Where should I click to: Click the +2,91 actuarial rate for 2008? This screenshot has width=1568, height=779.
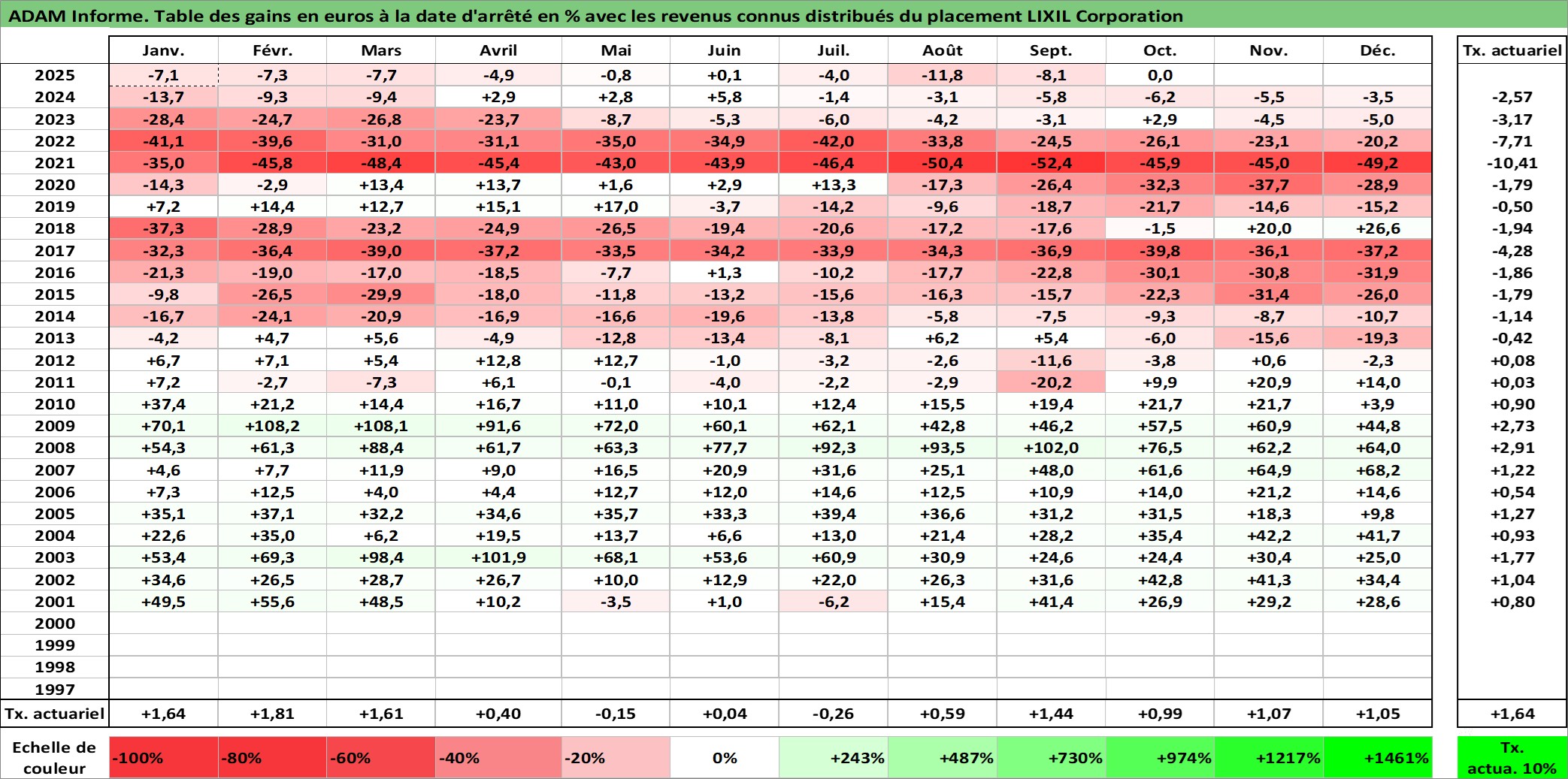[1512, 448]
